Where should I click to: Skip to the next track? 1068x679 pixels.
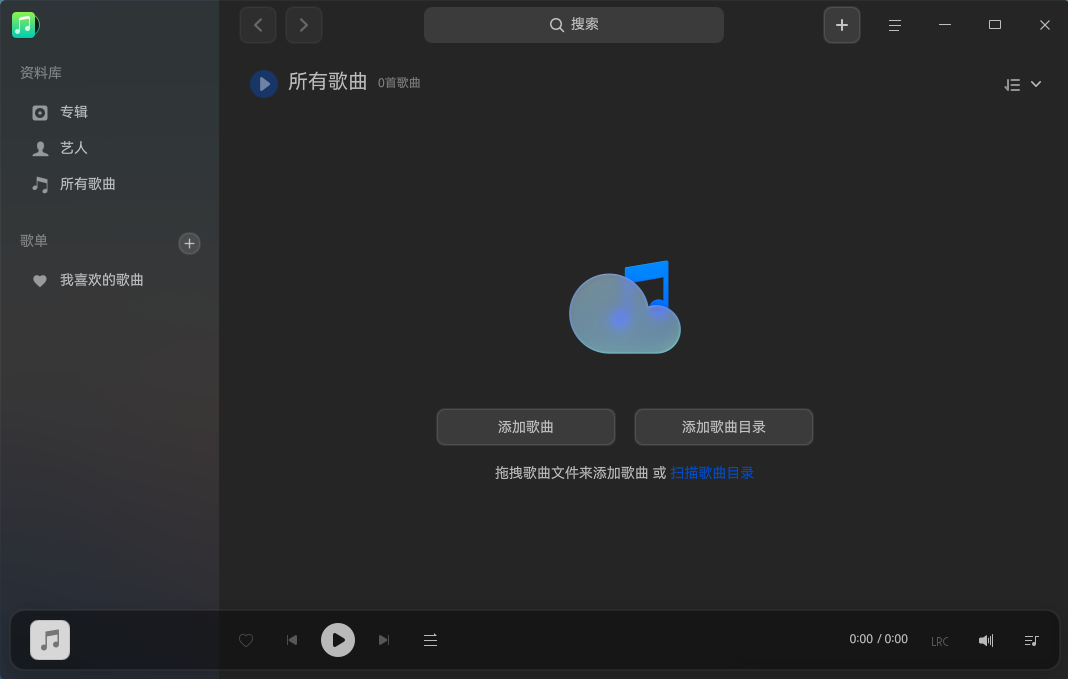[384, 640]
